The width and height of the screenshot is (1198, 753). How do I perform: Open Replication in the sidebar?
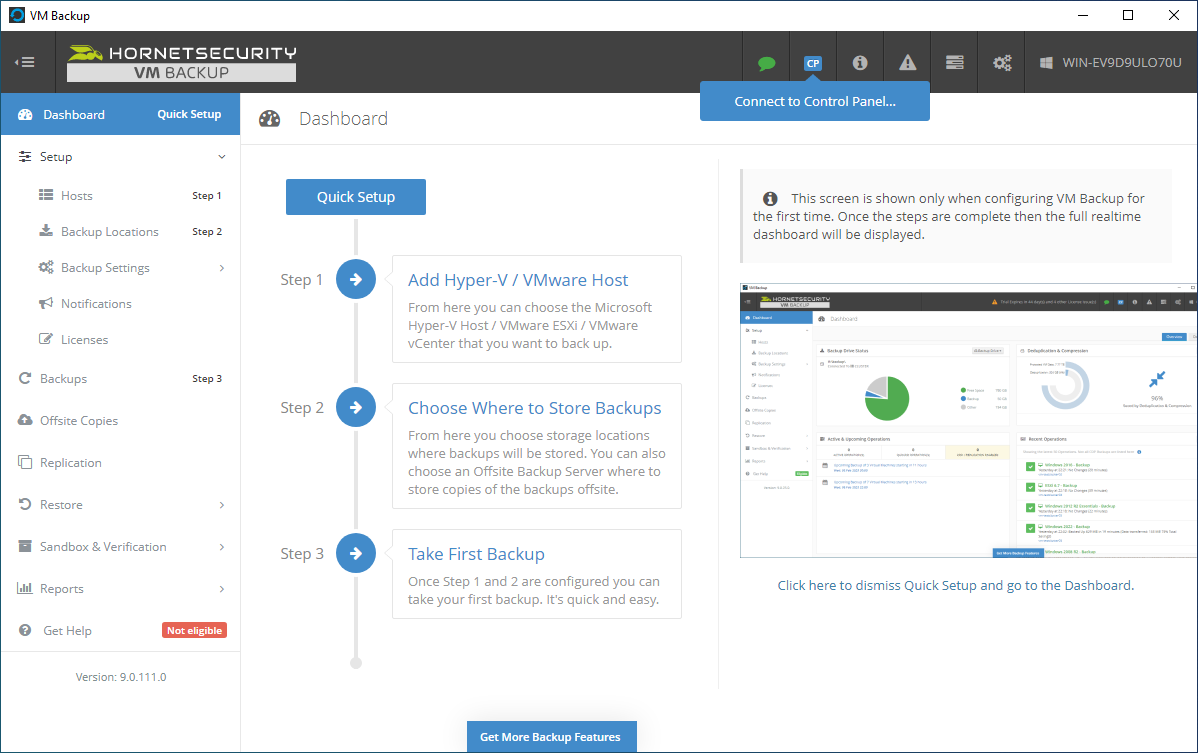pyautogui.click(x=70, y=462)
